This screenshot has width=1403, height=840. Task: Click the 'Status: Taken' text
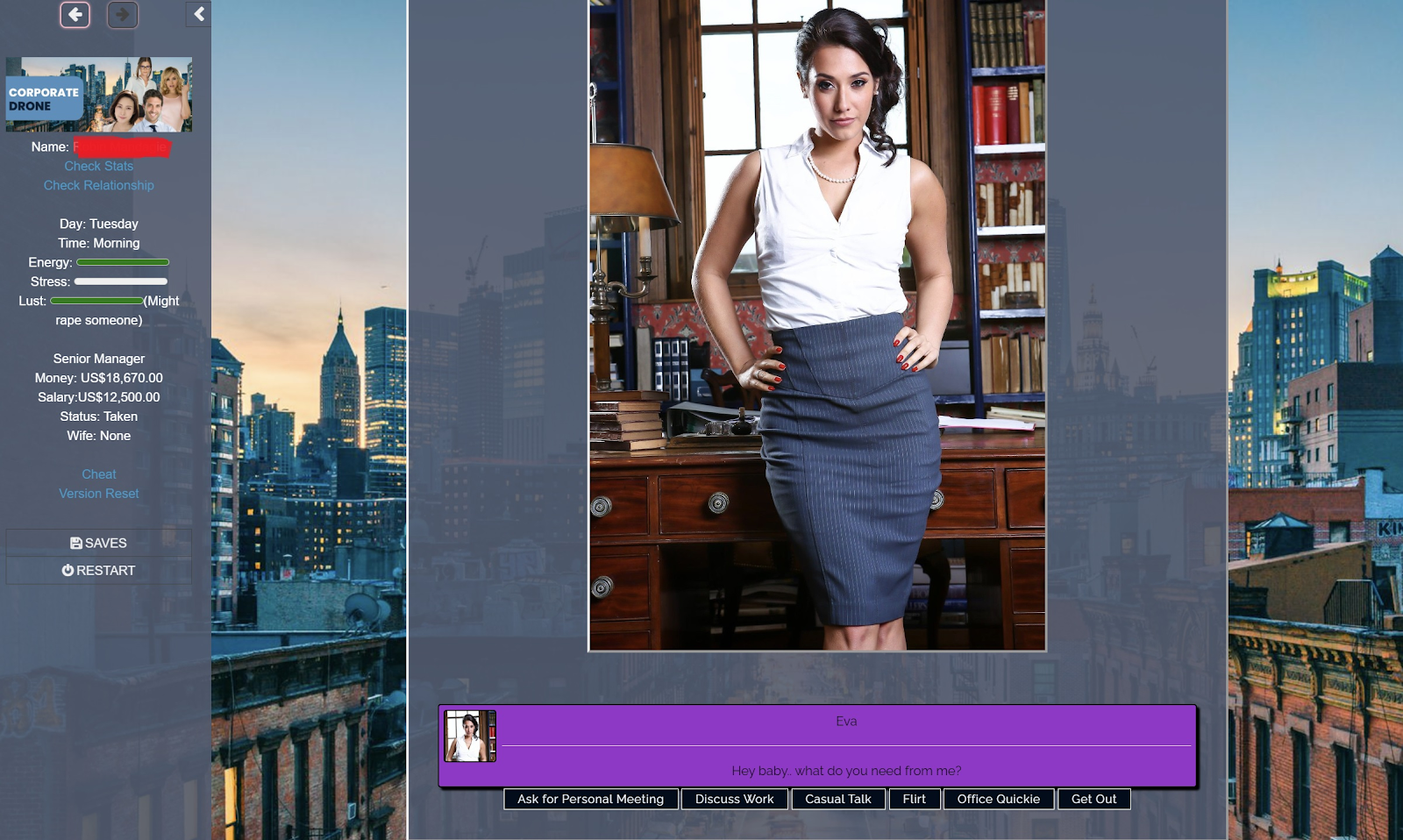pos(99,416)
